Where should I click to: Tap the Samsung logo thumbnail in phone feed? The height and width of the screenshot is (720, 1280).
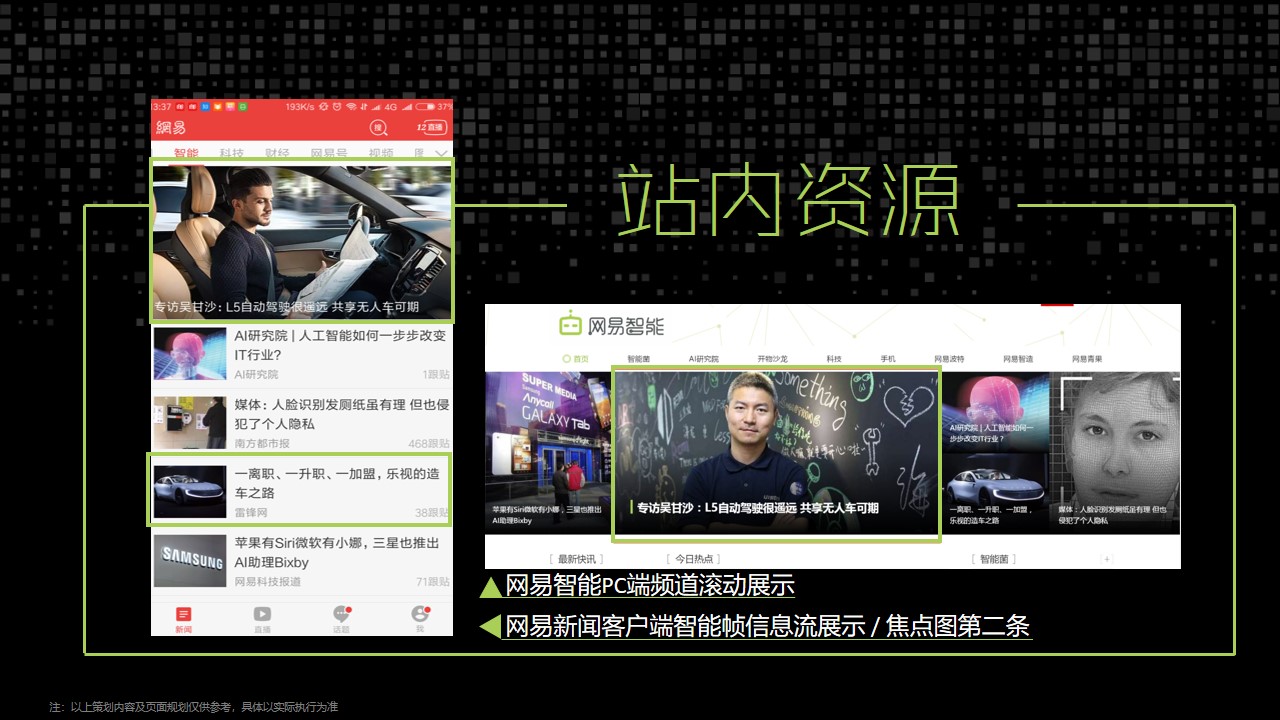(190, 561)
